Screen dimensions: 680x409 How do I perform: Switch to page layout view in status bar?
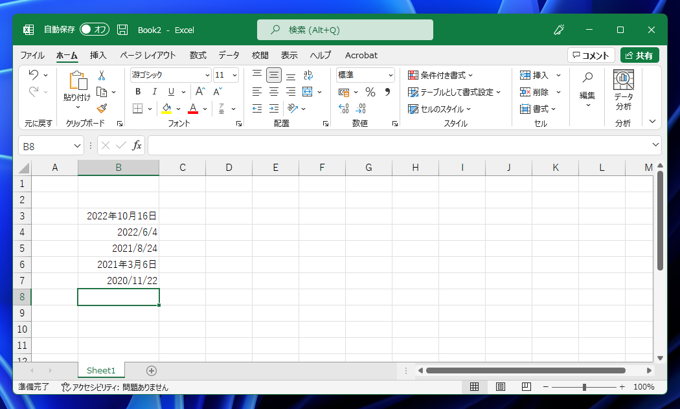pos(500,387)
